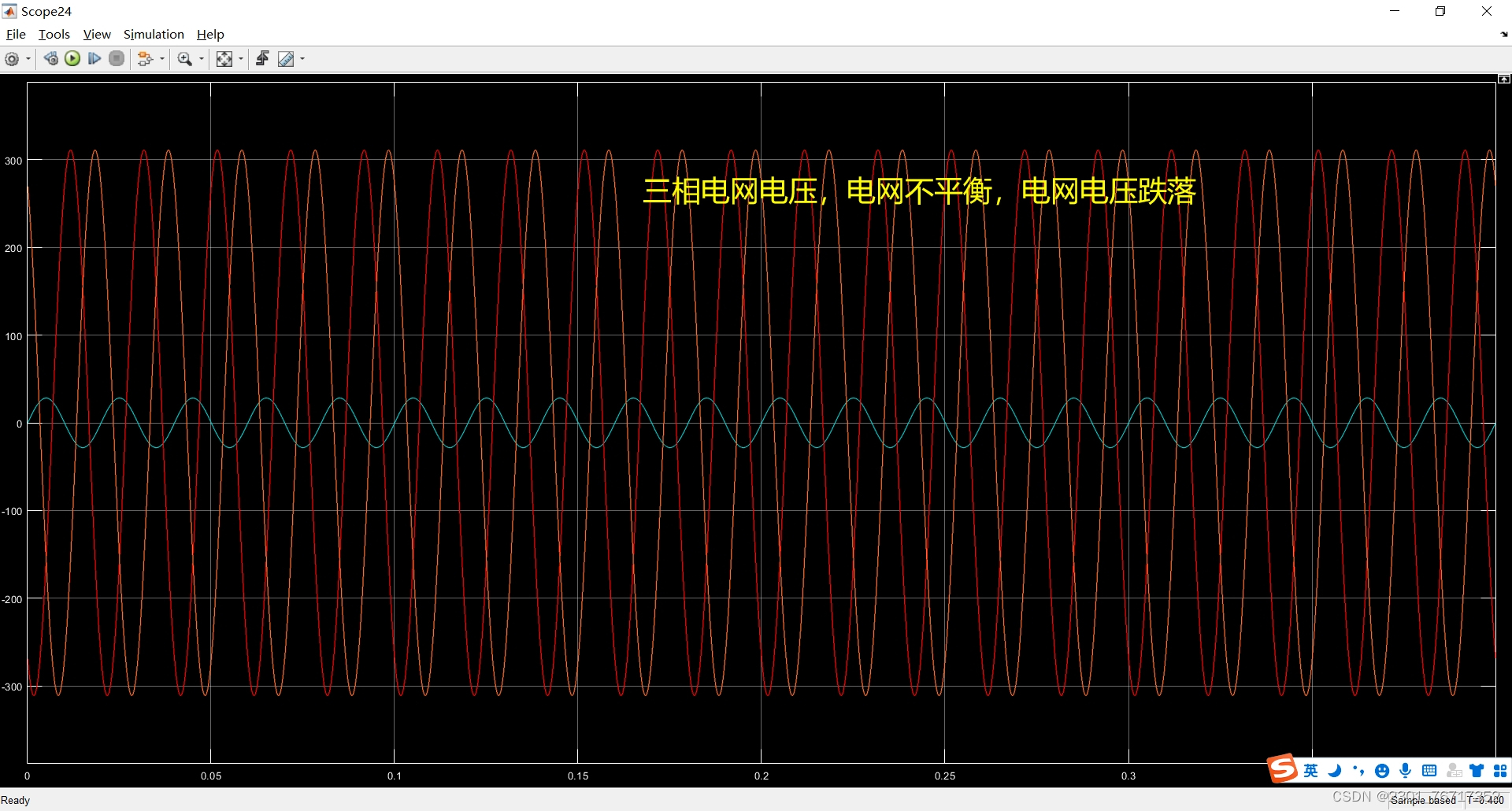Click the y-axis label -300
This screenshot has width=1512, height=811.
tap(12, 687)
